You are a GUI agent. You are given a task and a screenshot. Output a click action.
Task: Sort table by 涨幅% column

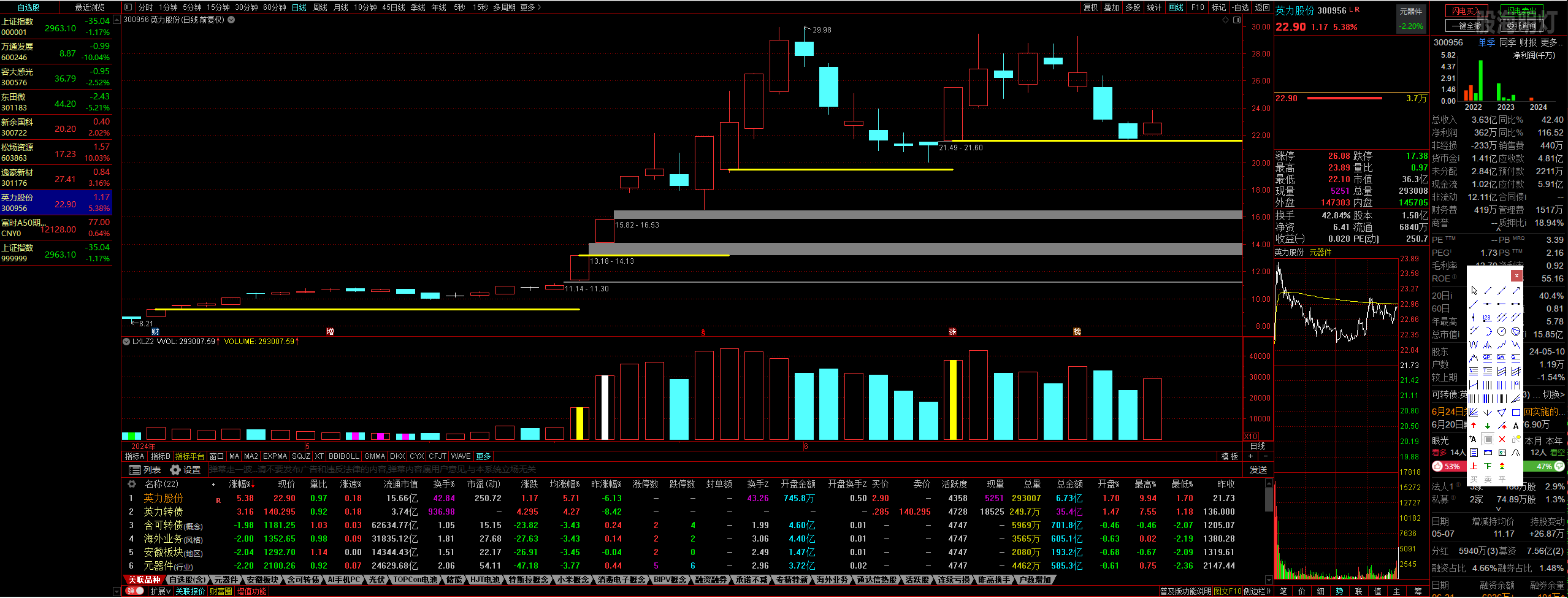242,484
